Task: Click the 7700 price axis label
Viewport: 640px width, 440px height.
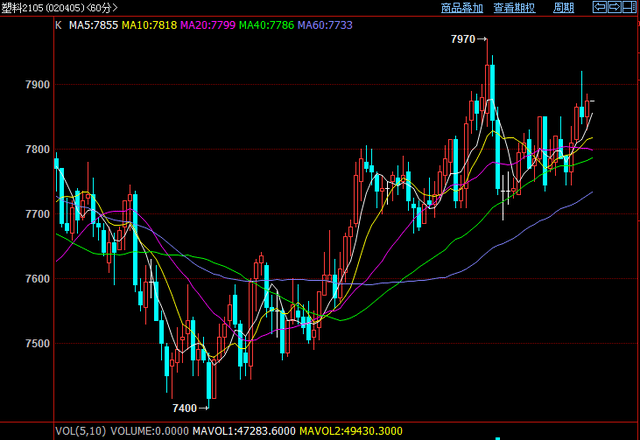Action: pos(37,214)
